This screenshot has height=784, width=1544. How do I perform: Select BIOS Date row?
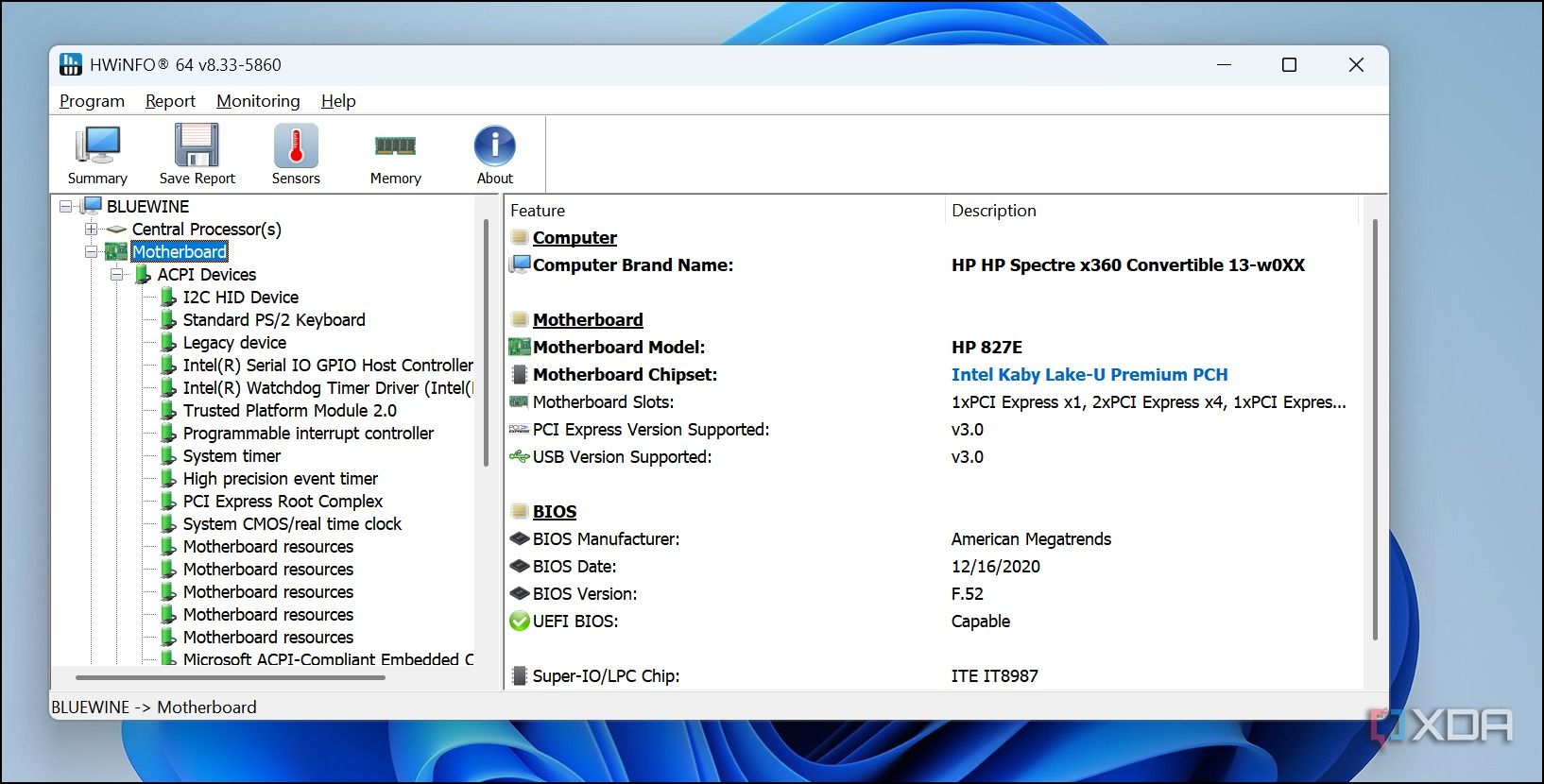pos(934,567)
